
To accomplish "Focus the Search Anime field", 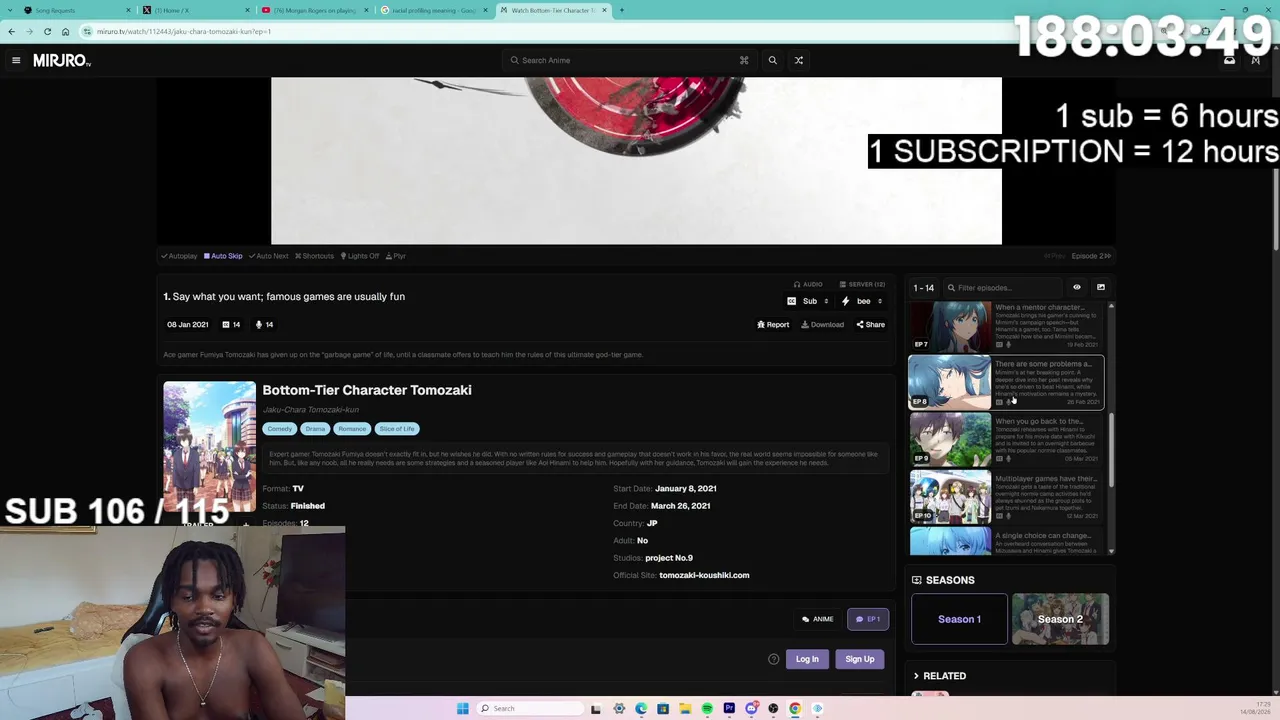I will pyautogui.click(x=630, y=60).
